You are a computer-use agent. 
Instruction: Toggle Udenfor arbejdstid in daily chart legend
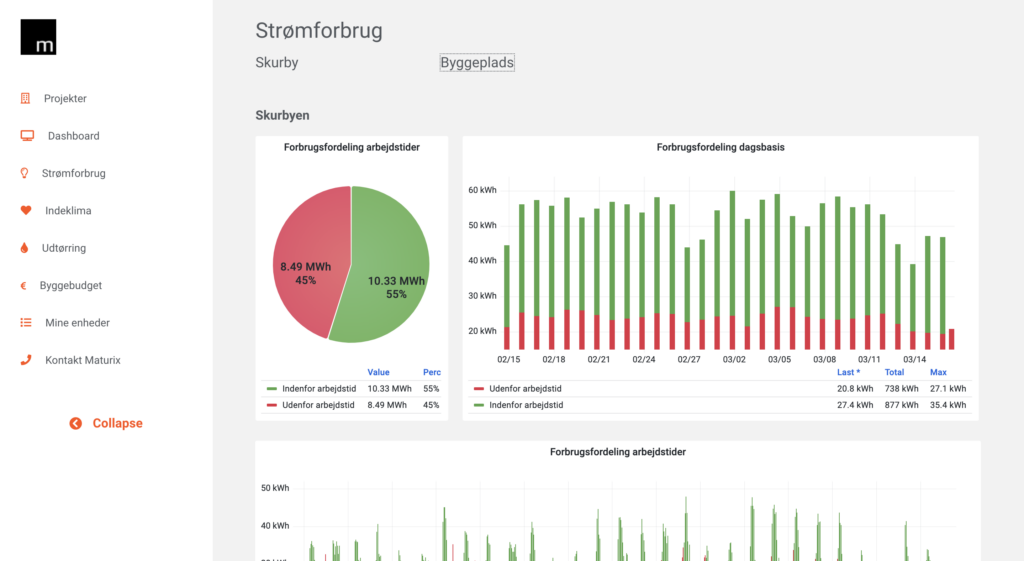click(x=525, y=389)
